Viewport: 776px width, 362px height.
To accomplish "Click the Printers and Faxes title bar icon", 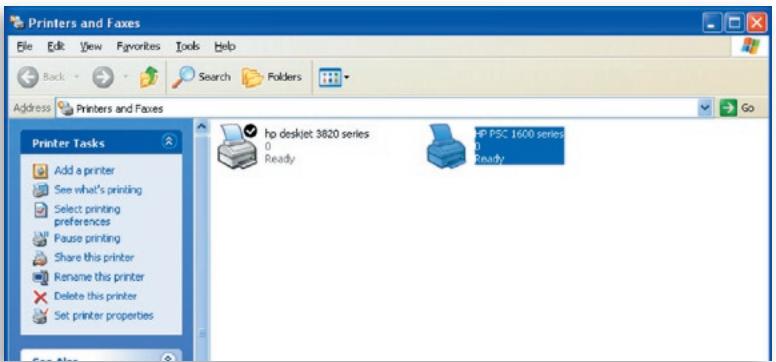I will click(x=17, y=23).
